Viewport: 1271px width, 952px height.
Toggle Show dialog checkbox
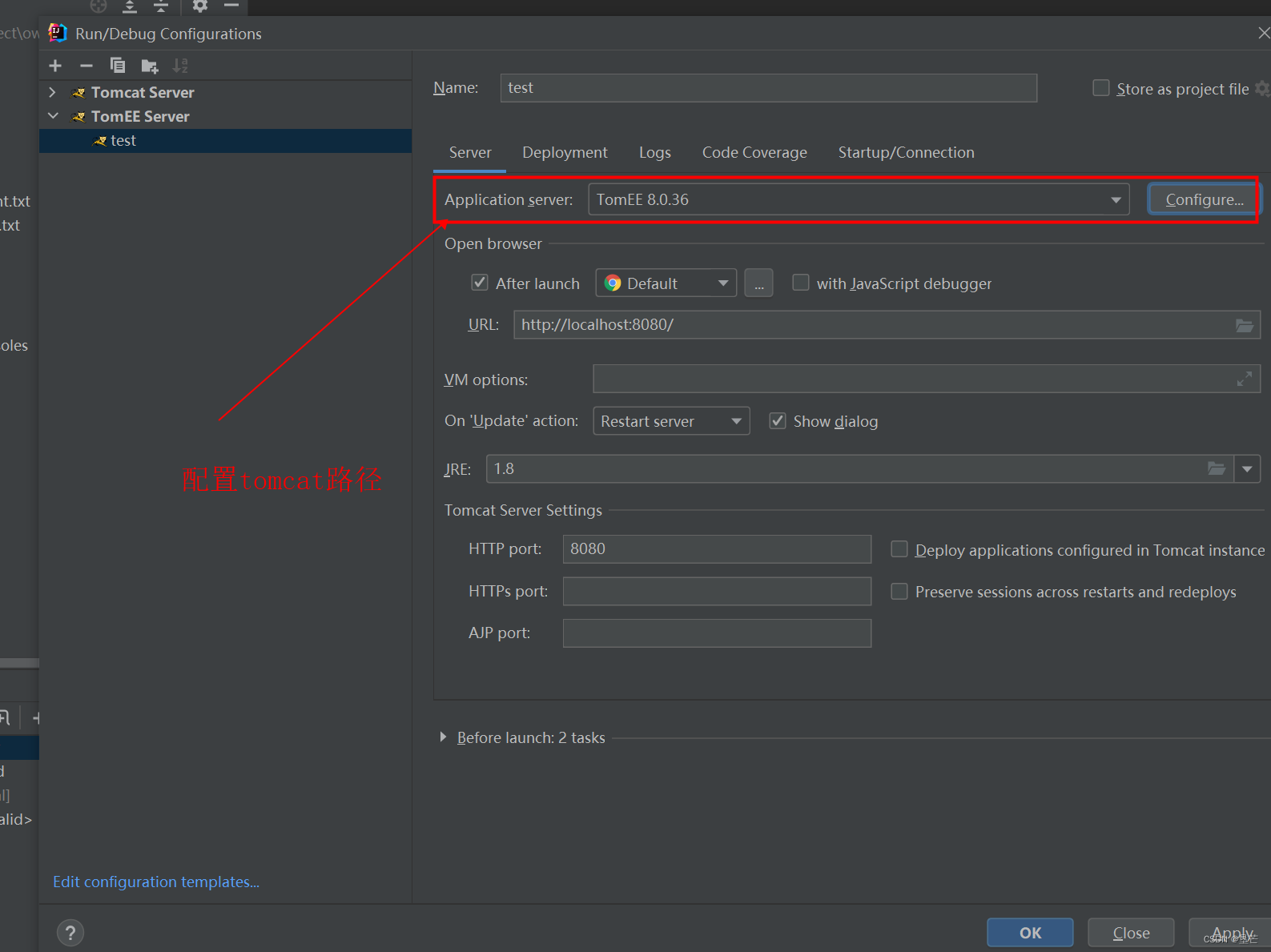pos(777,421)
